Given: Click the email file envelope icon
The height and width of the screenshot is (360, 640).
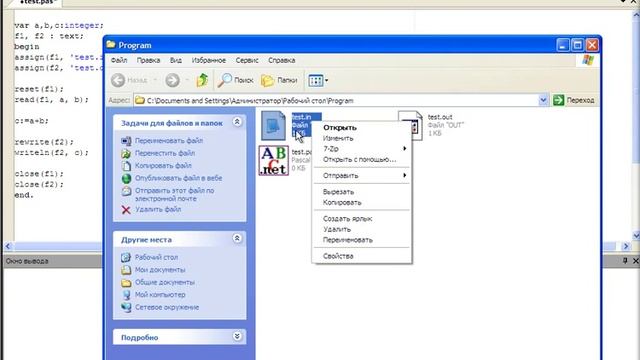Looking at the screenshot, I should (127, 191).
